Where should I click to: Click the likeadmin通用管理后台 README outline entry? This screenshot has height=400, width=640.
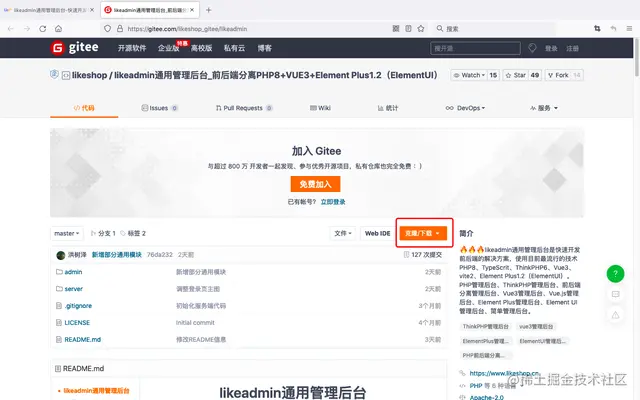[x=97, y=391]
